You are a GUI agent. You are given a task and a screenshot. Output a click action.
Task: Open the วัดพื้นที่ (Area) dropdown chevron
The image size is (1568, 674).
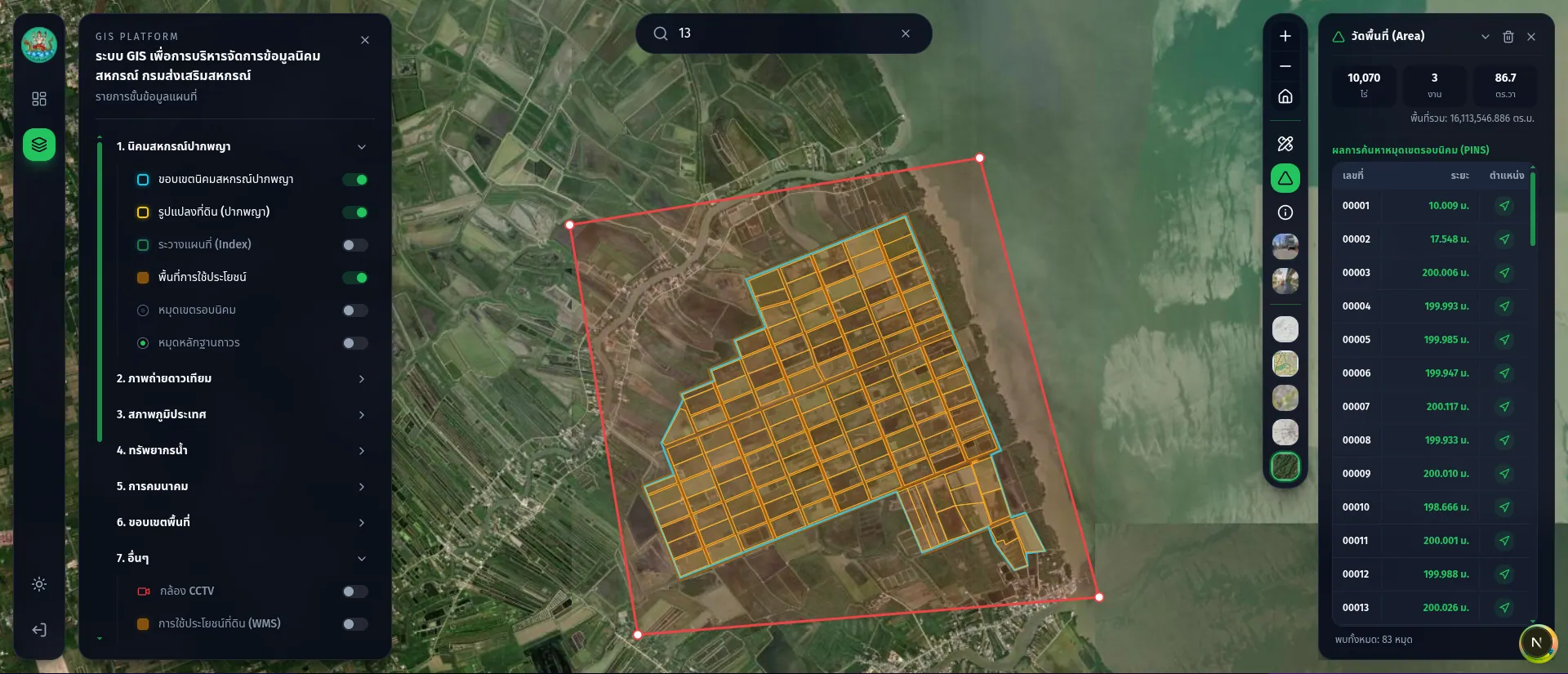(x=1486, y=37)
